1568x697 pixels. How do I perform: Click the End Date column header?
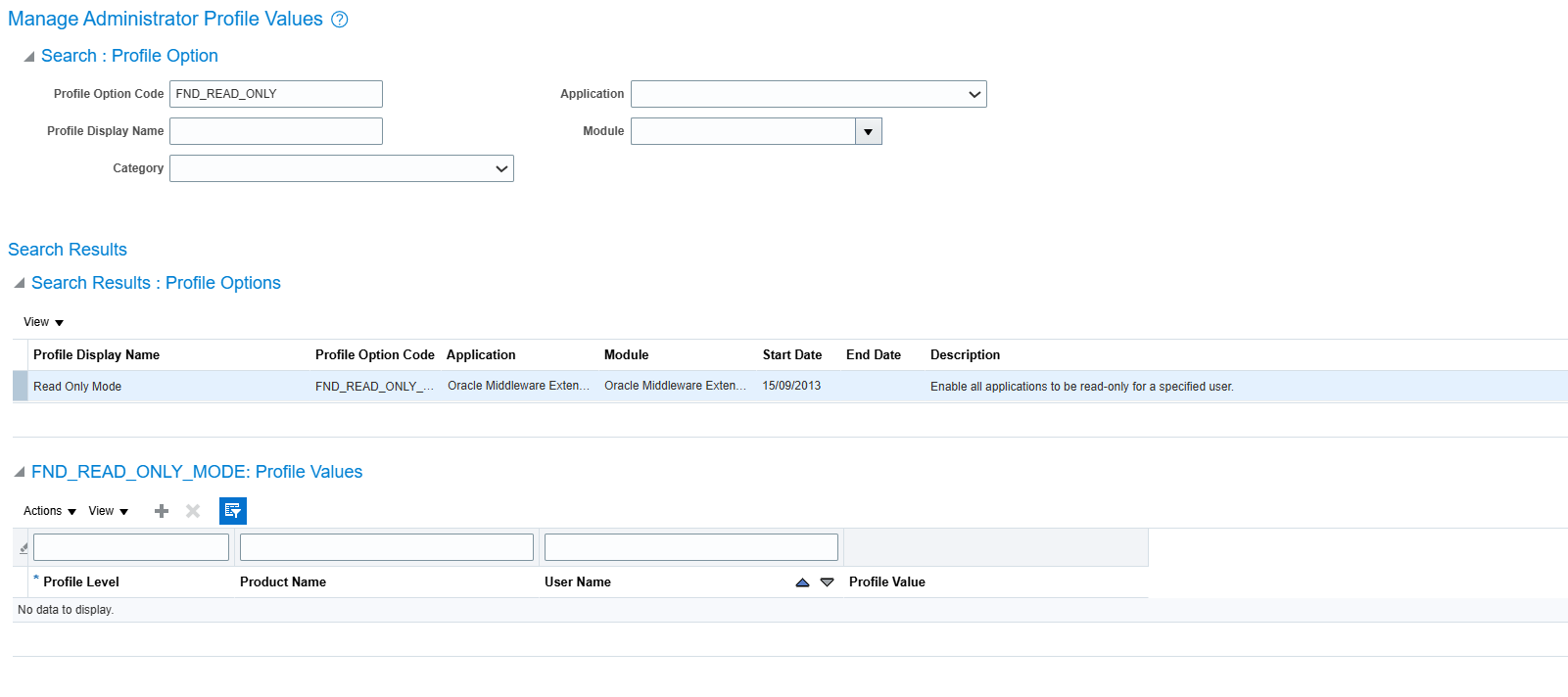874,355
